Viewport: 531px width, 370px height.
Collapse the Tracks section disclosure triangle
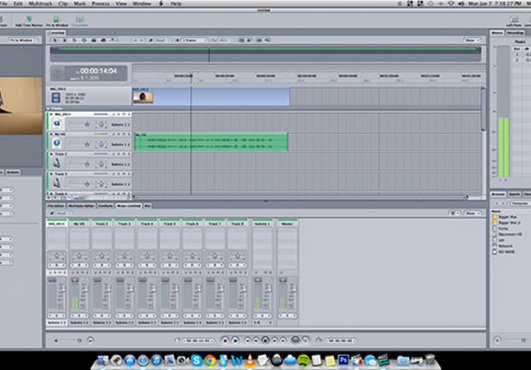pyautogui.click(x=48, y=108)
